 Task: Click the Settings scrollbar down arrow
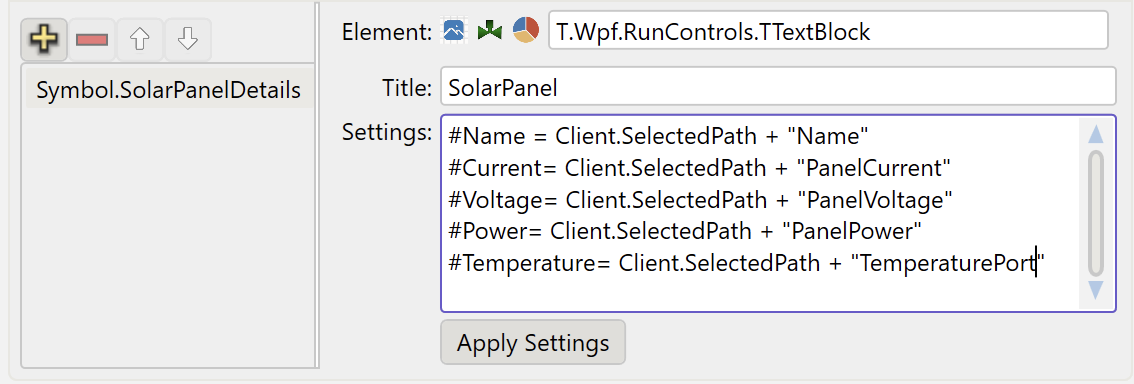click(1096, 291)
